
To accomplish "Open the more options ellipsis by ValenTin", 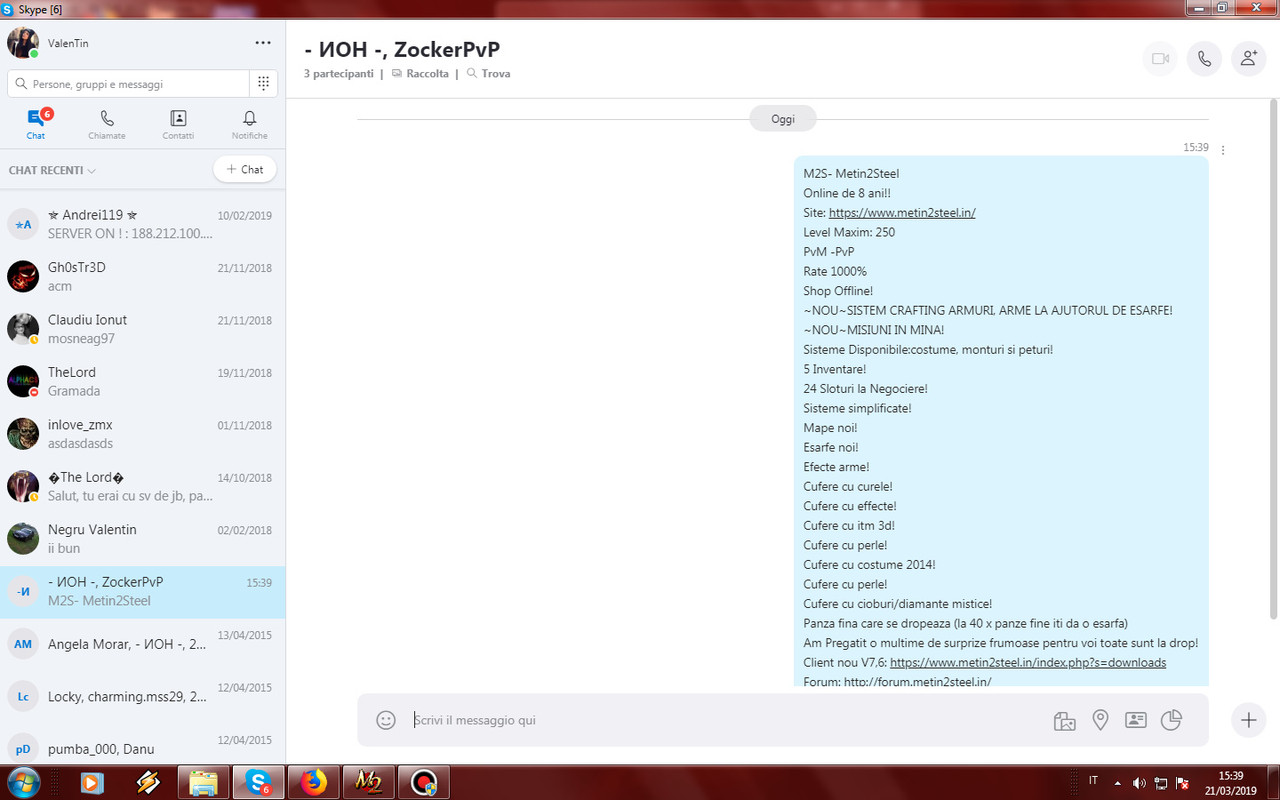I will coord(263,43).
